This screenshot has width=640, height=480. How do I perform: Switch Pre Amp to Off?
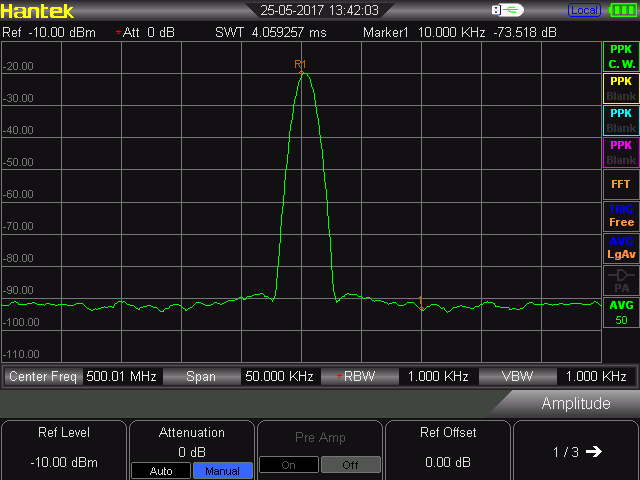pyautogui.click(x=350, y=465)
